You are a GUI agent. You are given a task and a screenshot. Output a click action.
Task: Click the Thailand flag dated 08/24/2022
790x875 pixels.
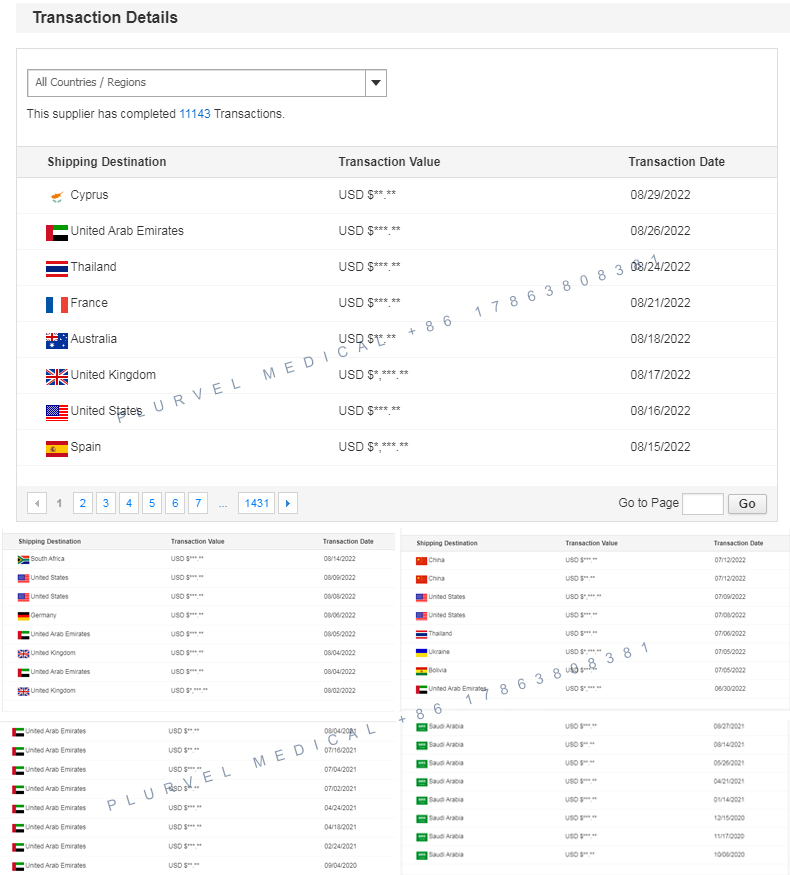click(x=57, y=269)
